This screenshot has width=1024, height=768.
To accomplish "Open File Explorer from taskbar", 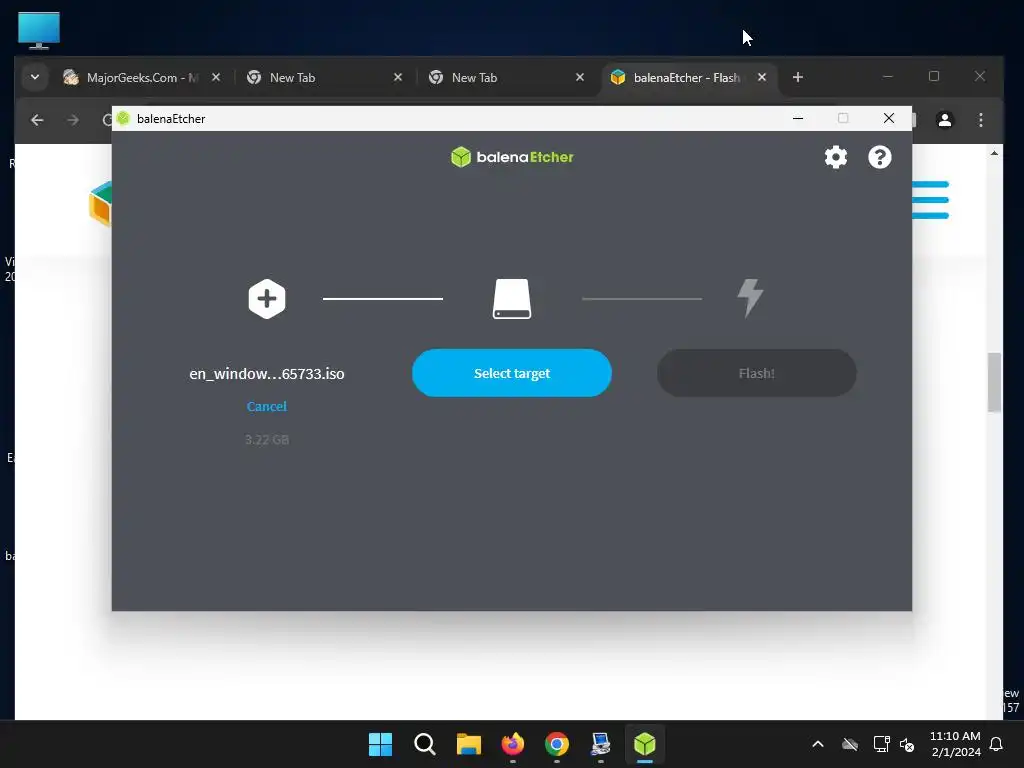I will point(468,744).
